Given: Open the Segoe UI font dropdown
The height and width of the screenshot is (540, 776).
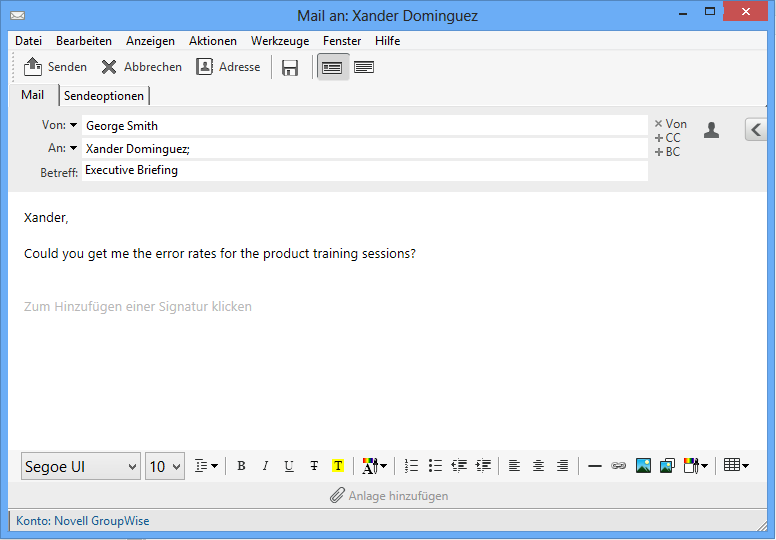Looking at the screenshot, I should (x=81, y=466).
